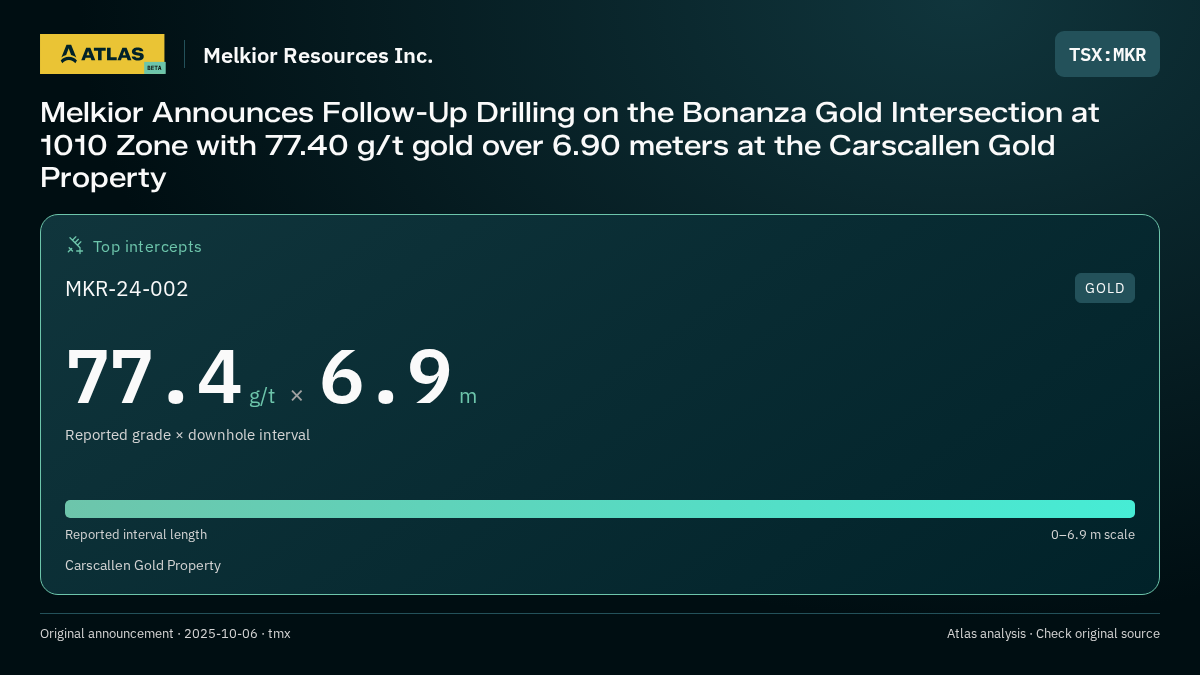This screenshot has height=675, width=1200.
Task: Select the GOLD commodity tag
Action: [1105, 288]
